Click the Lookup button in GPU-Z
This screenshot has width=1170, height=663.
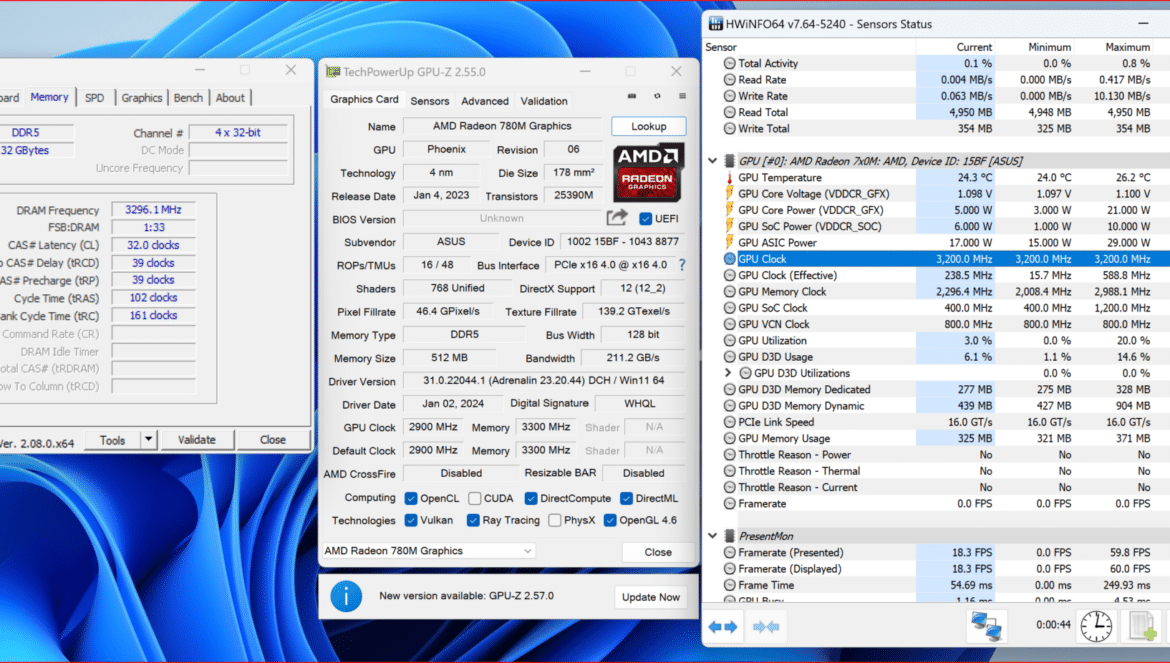tap(648, 127)
